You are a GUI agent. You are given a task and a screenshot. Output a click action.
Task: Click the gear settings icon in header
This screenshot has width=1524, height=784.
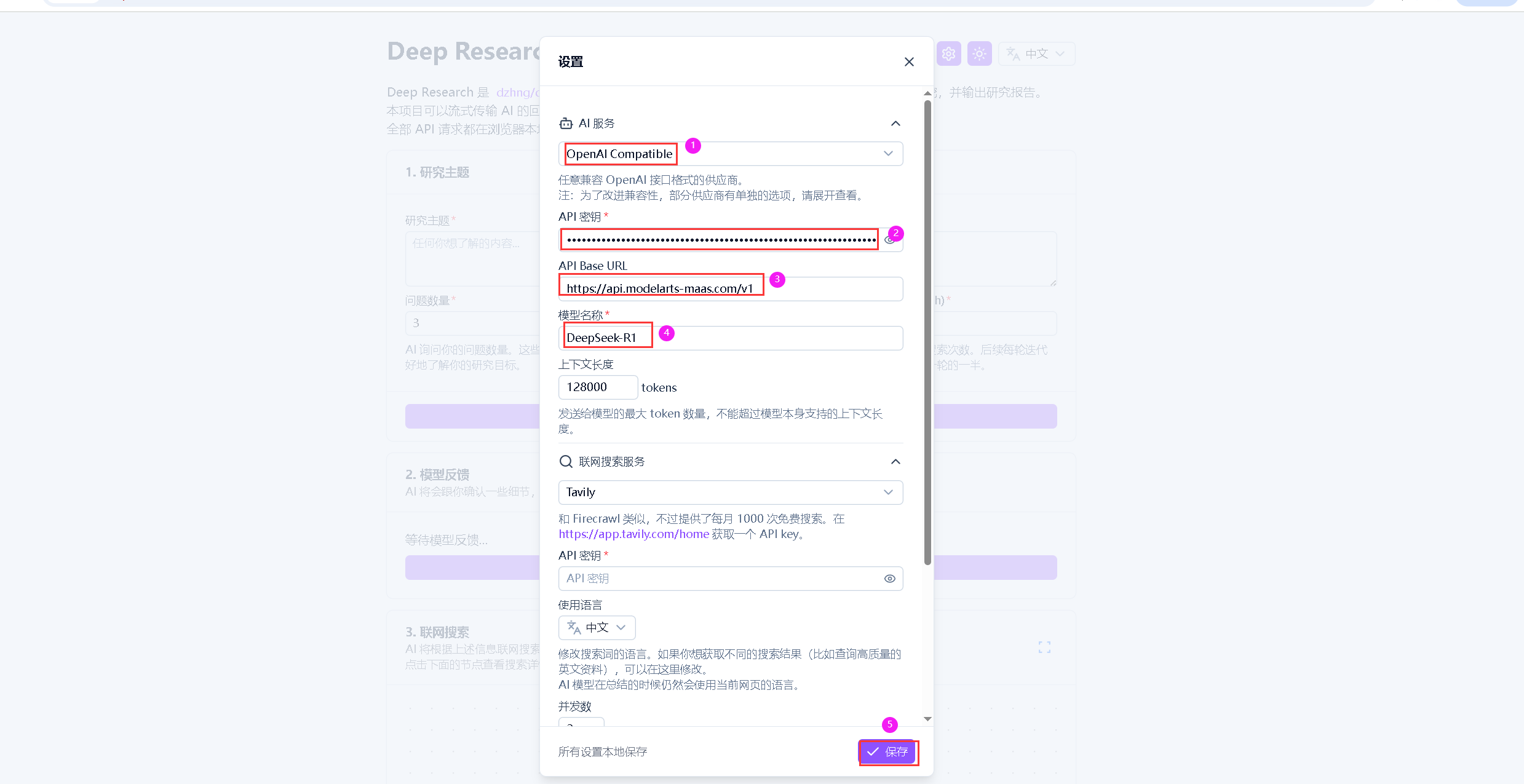pyautogui.click(x=949, y=54)
